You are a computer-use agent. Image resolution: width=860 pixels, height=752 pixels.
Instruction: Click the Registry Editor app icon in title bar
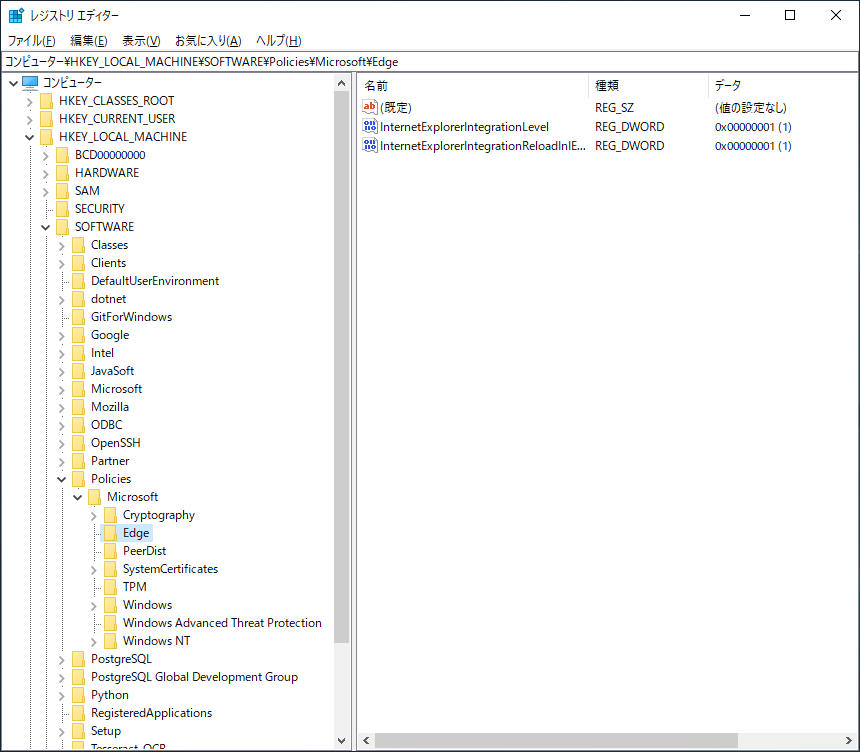pos(16,15)
